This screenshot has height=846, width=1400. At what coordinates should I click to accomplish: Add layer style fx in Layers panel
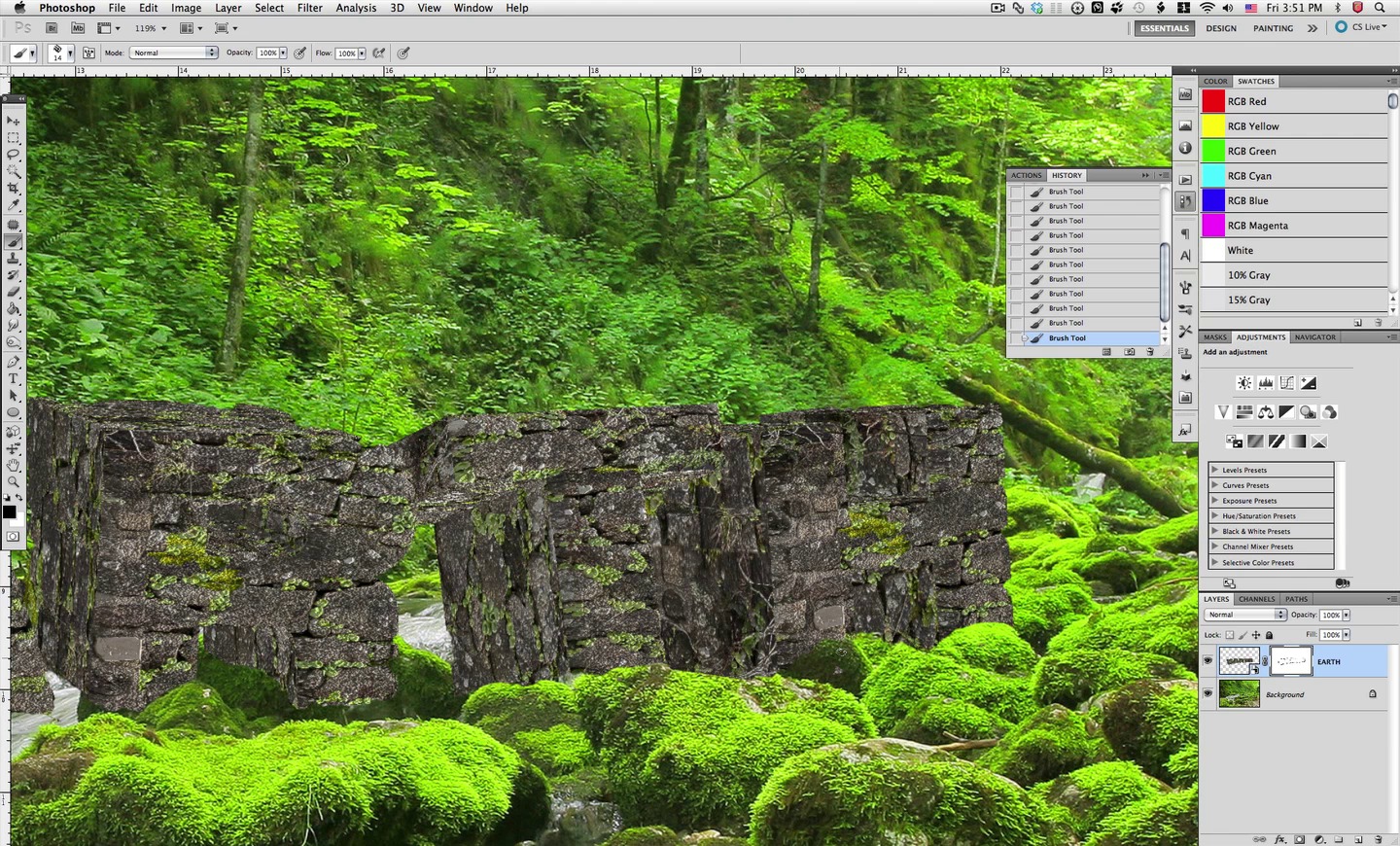pos(1280,839)
